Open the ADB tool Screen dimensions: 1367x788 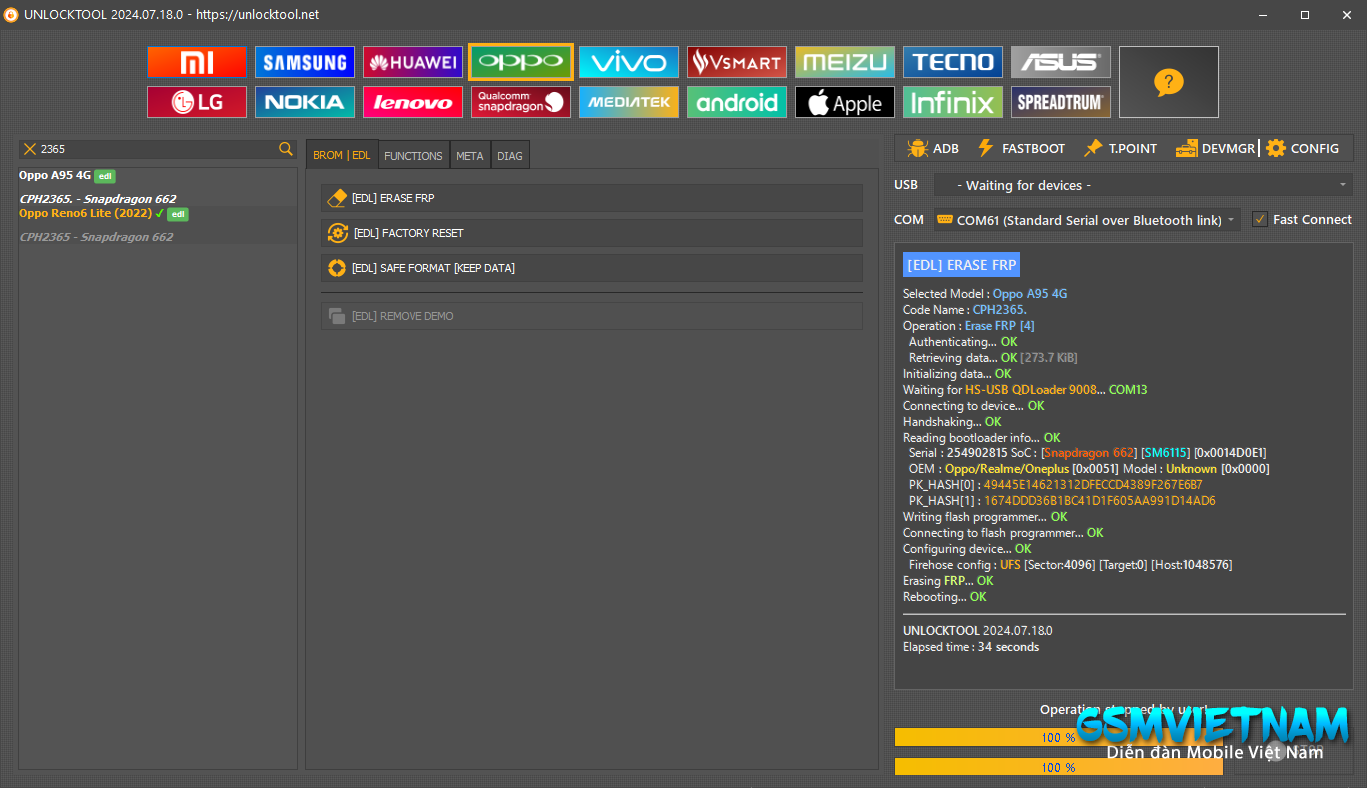[933, 148]
